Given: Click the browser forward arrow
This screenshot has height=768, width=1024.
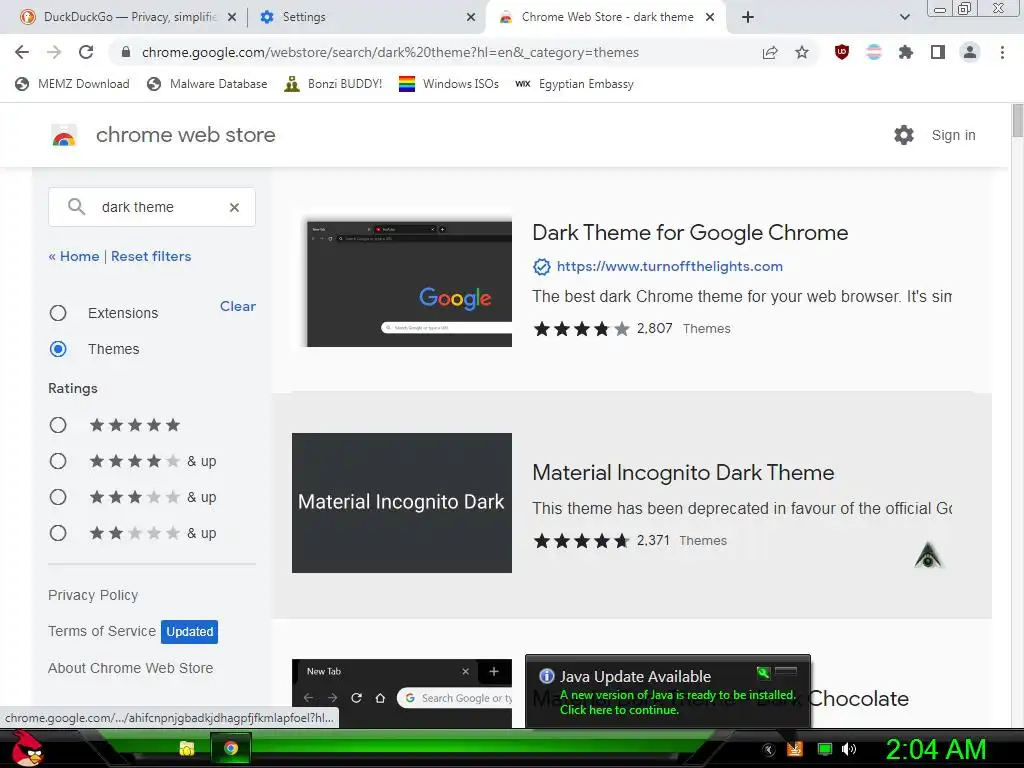Looking at the screenshot, I should [x=54, y=52].
